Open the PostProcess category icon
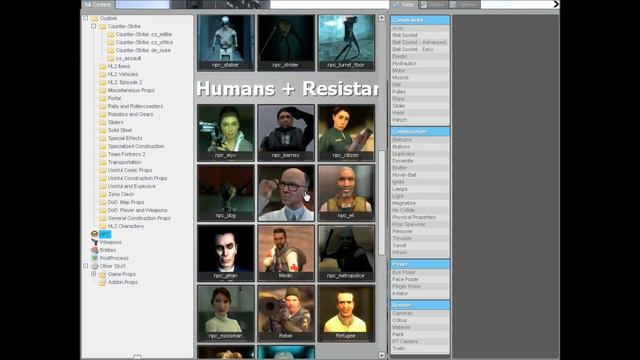Viewport: 640px width, 360px height. (x=95, y=258)
